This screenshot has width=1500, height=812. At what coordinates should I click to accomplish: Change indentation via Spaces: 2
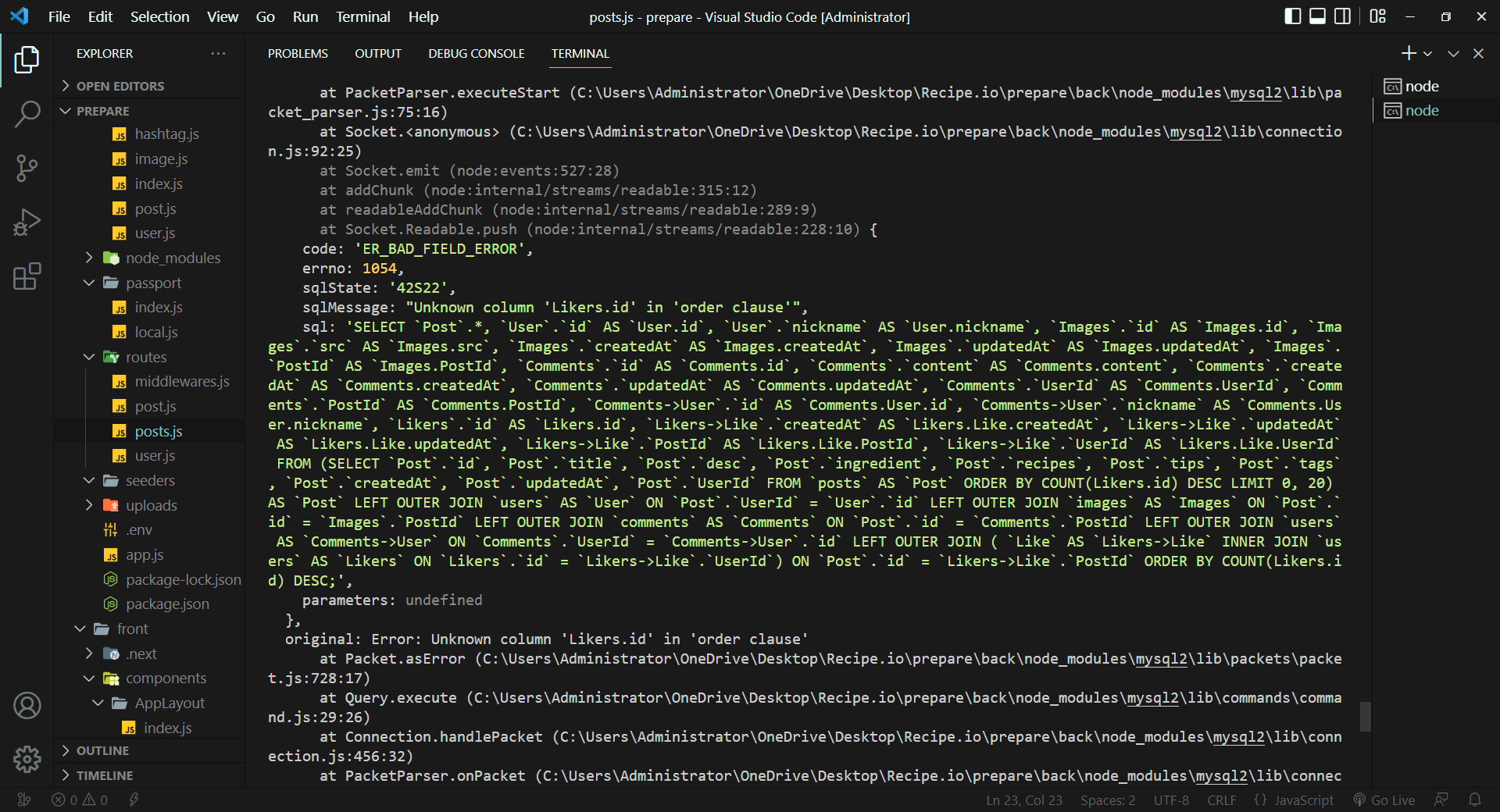[x=1108, y=800]
